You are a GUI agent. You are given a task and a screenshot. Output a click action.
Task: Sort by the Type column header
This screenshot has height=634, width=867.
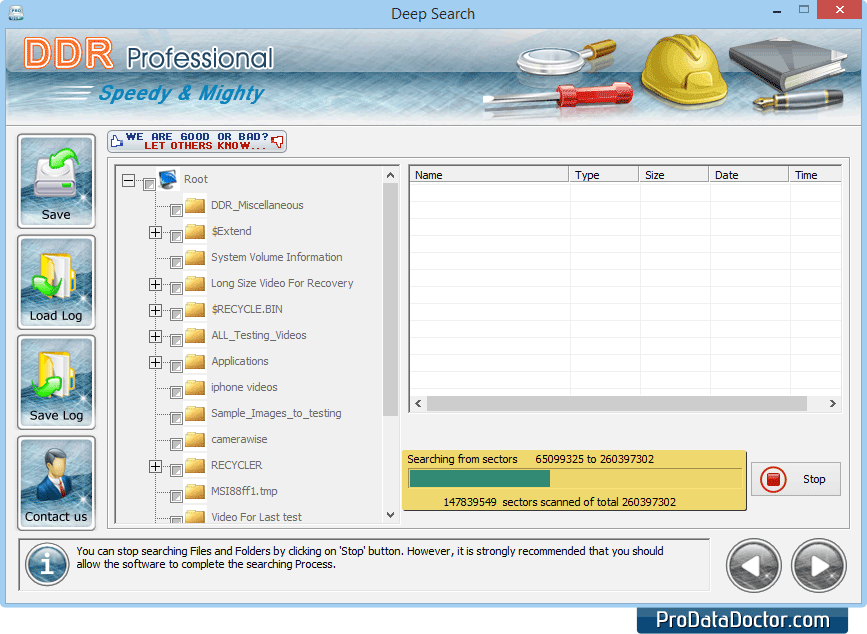[604, 175]
